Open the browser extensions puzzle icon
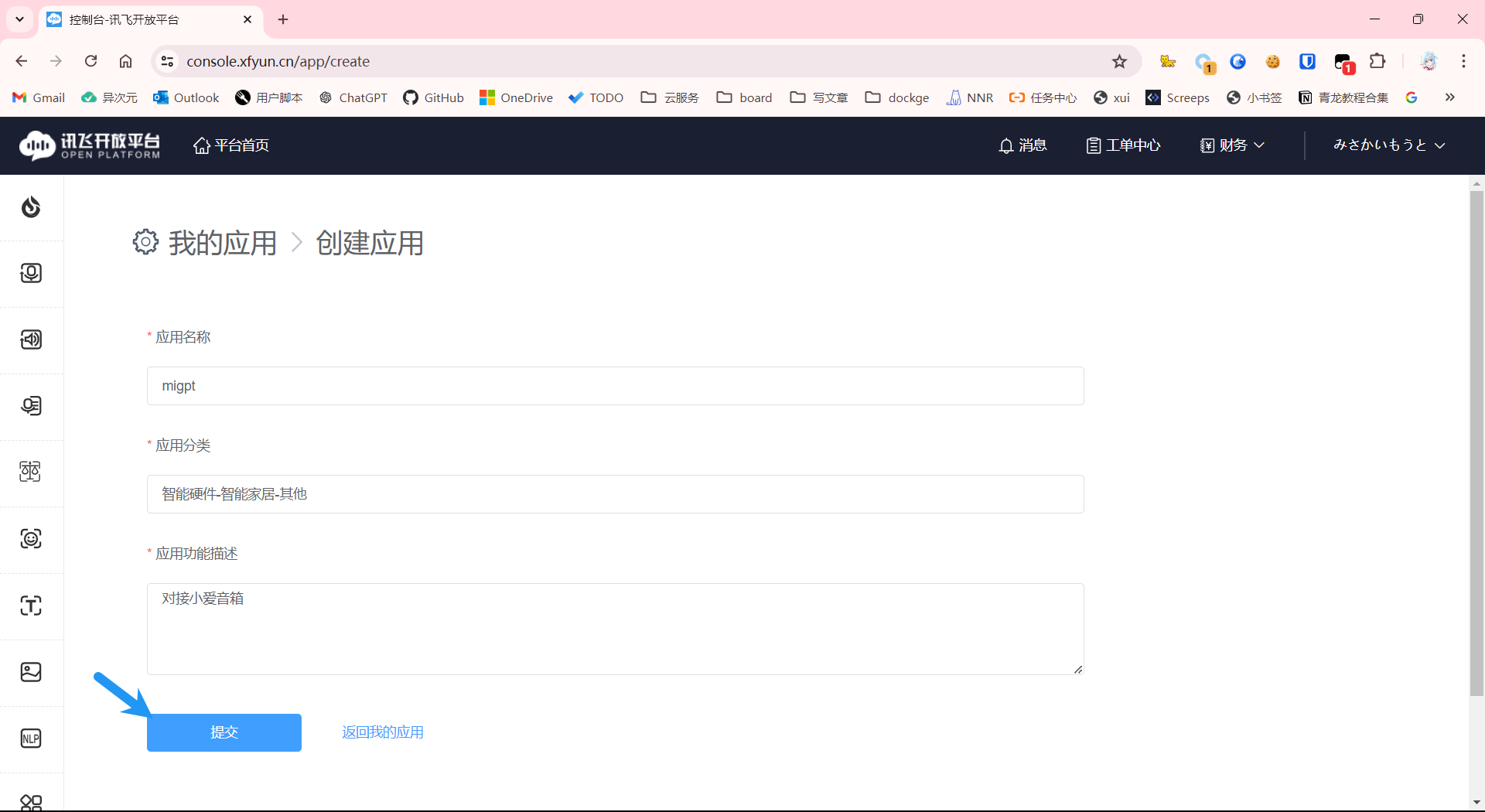The image size is (1485, 812). pyautogui.click(x=1377, y=62)
